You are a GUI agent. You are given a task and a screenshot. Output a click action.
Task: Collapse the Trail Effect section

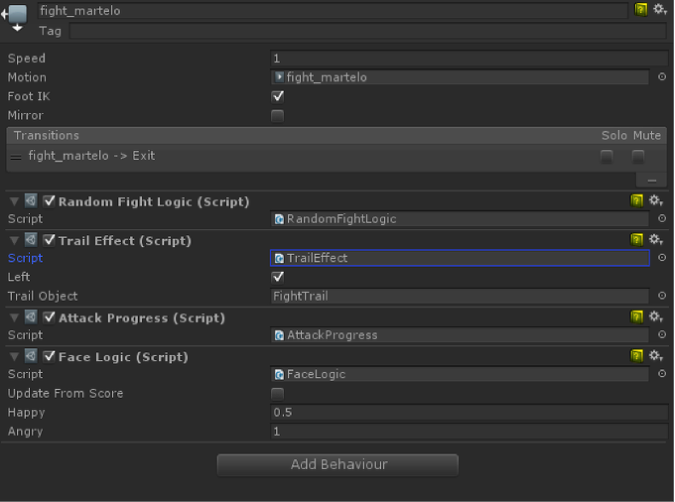pyautogui.click(x=14, y=241)
